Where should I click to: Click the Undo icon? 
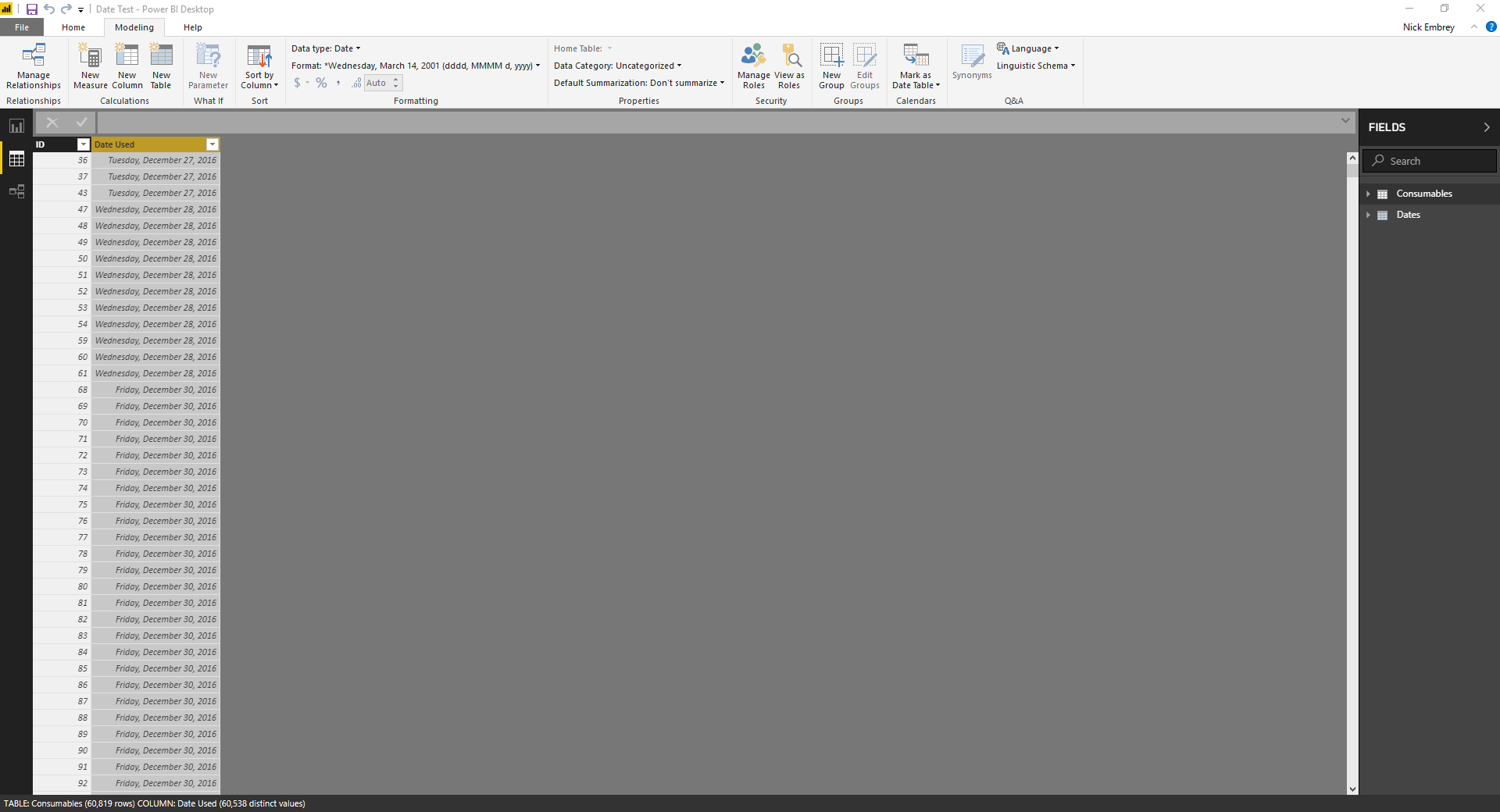(x=49, y=9)
